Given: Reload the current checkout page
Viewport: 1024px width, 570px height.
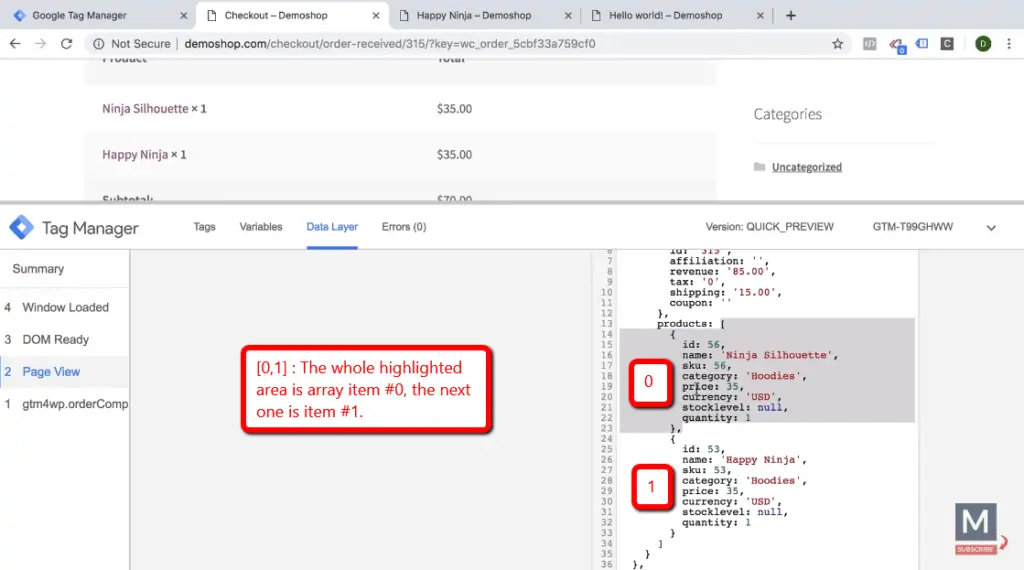Looking at the screenshot, I should [x=66, y=44].
